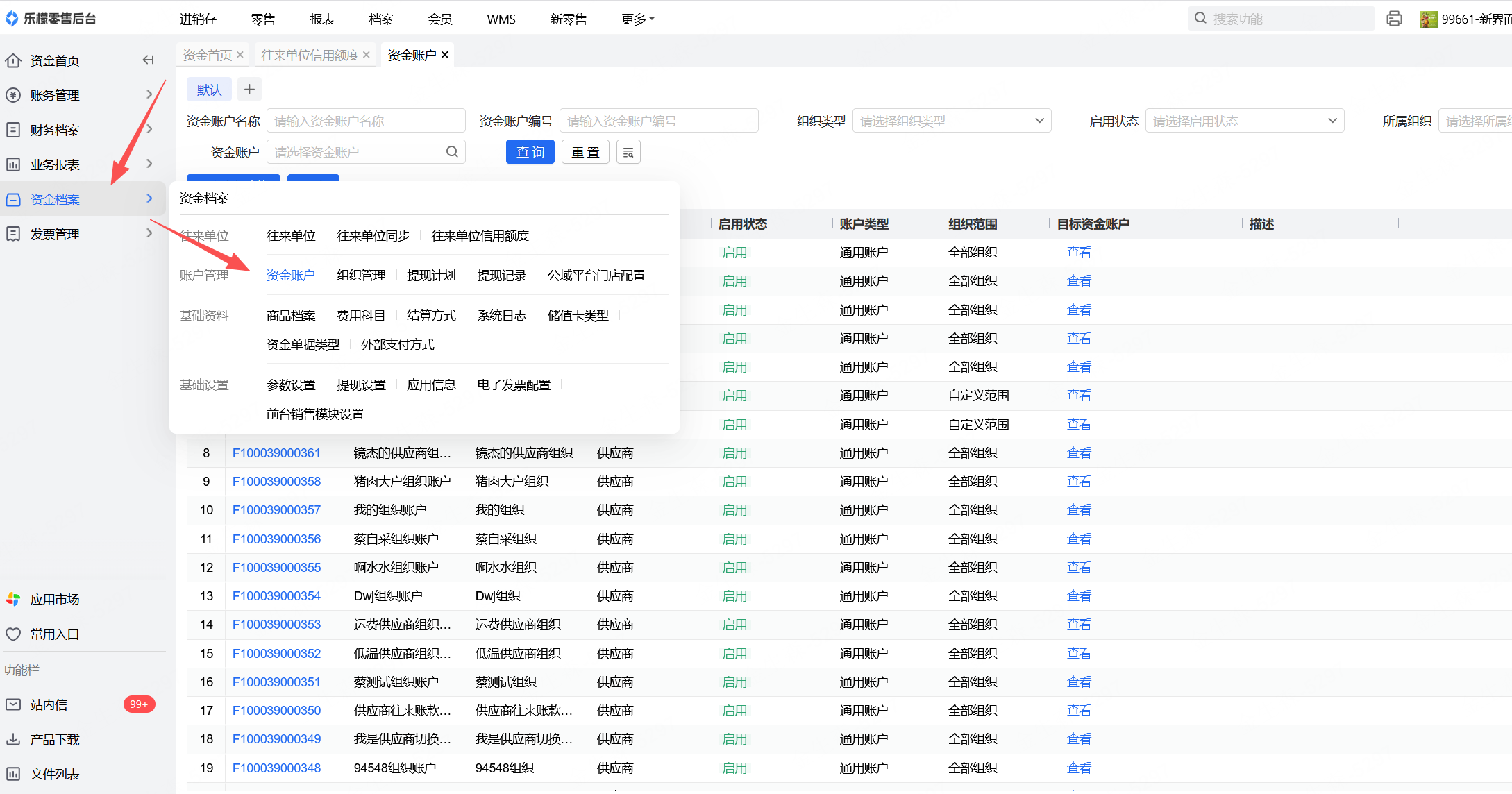This screenshot has width=1512, height=794.
Task: Click the filter settings icon beside 重置
Action: [x=628, y=152]
